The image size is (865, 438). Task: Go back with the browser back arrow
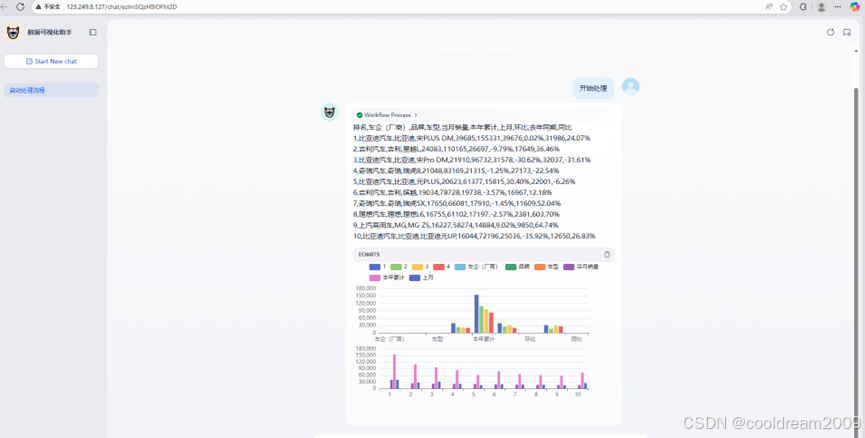4,7
